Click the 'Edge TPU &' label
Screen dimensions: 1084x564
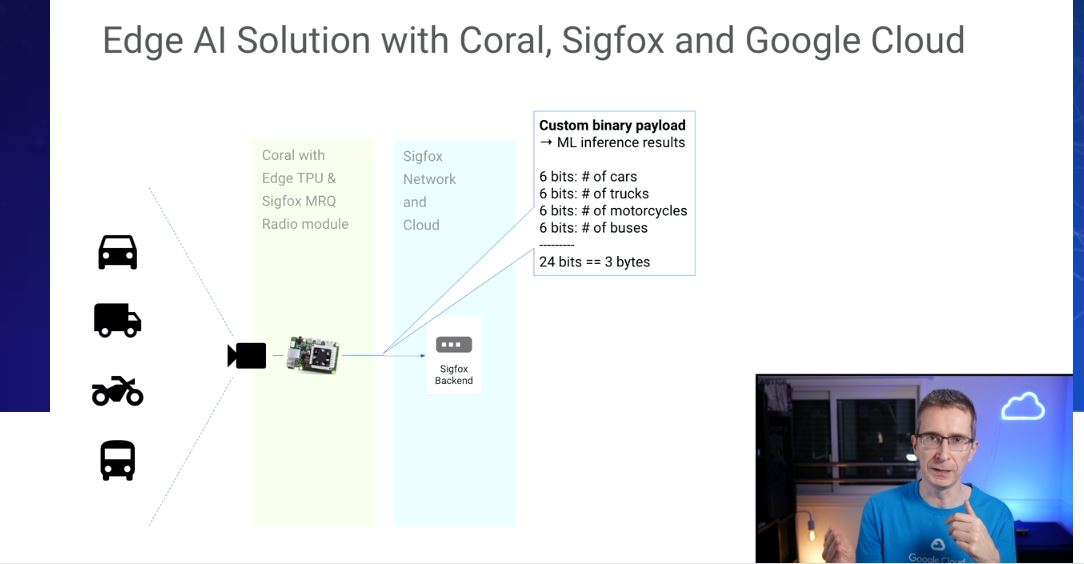[x=299, y=178]
